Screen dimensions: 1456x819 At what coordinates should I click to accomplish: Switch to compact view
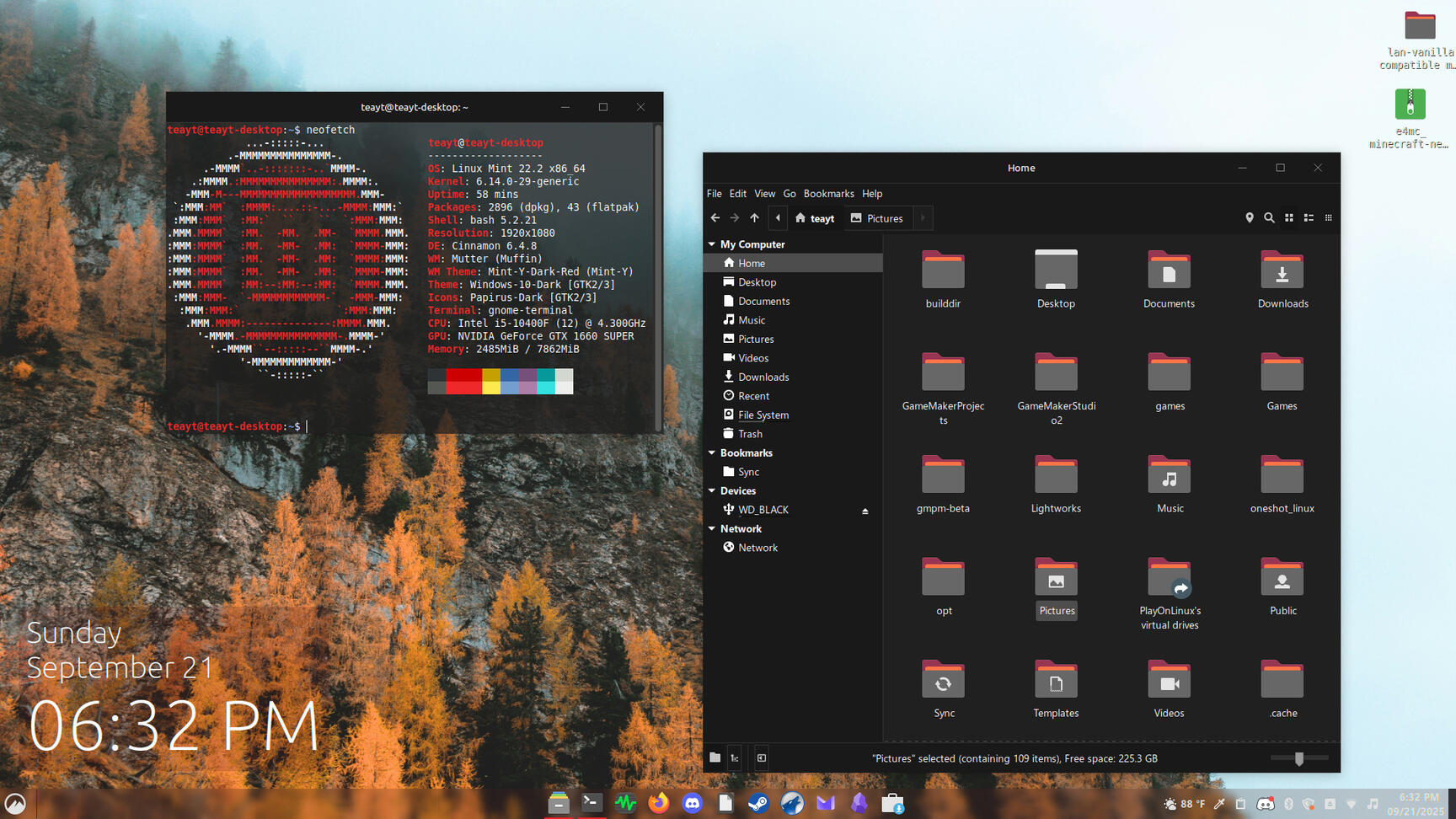(1329, 218)
